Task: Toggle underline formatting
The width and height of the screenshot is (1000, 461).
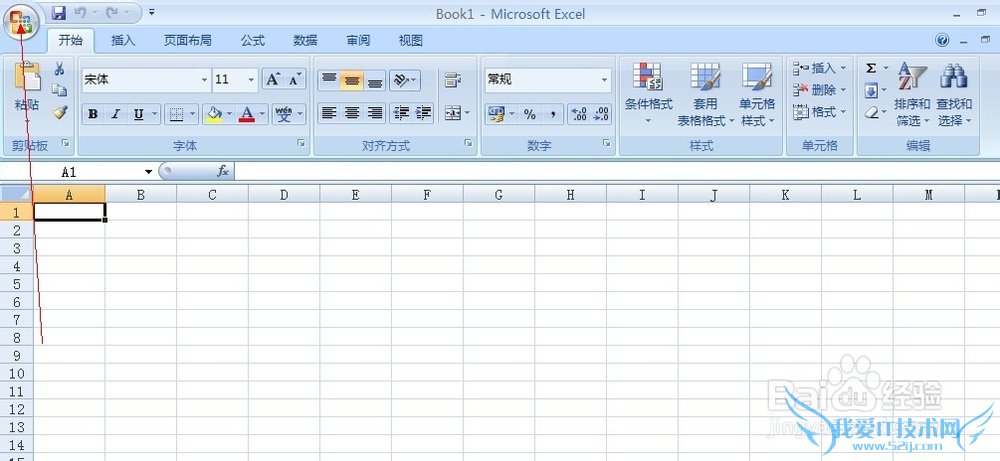Action: point(138,114)
